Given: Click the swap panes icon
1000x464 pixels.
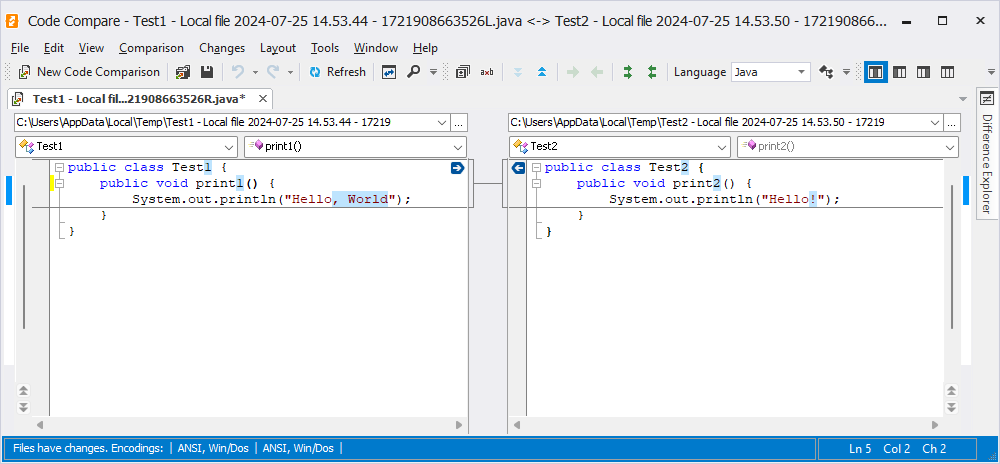Looking at the screenshot, I should tap(389, 72).
